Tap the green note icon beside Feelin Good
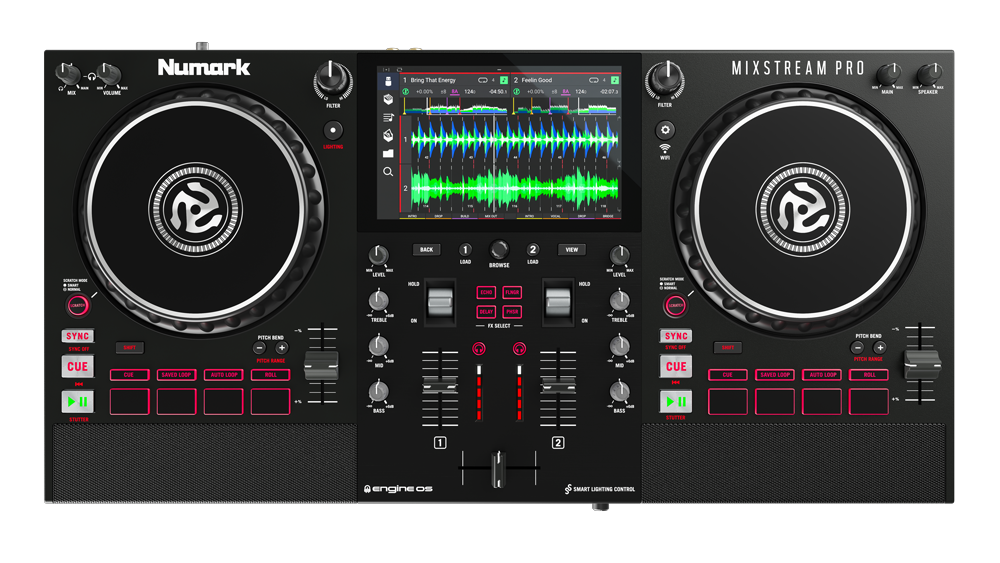This screenshot has height=563, width=1000. [615, 80]
